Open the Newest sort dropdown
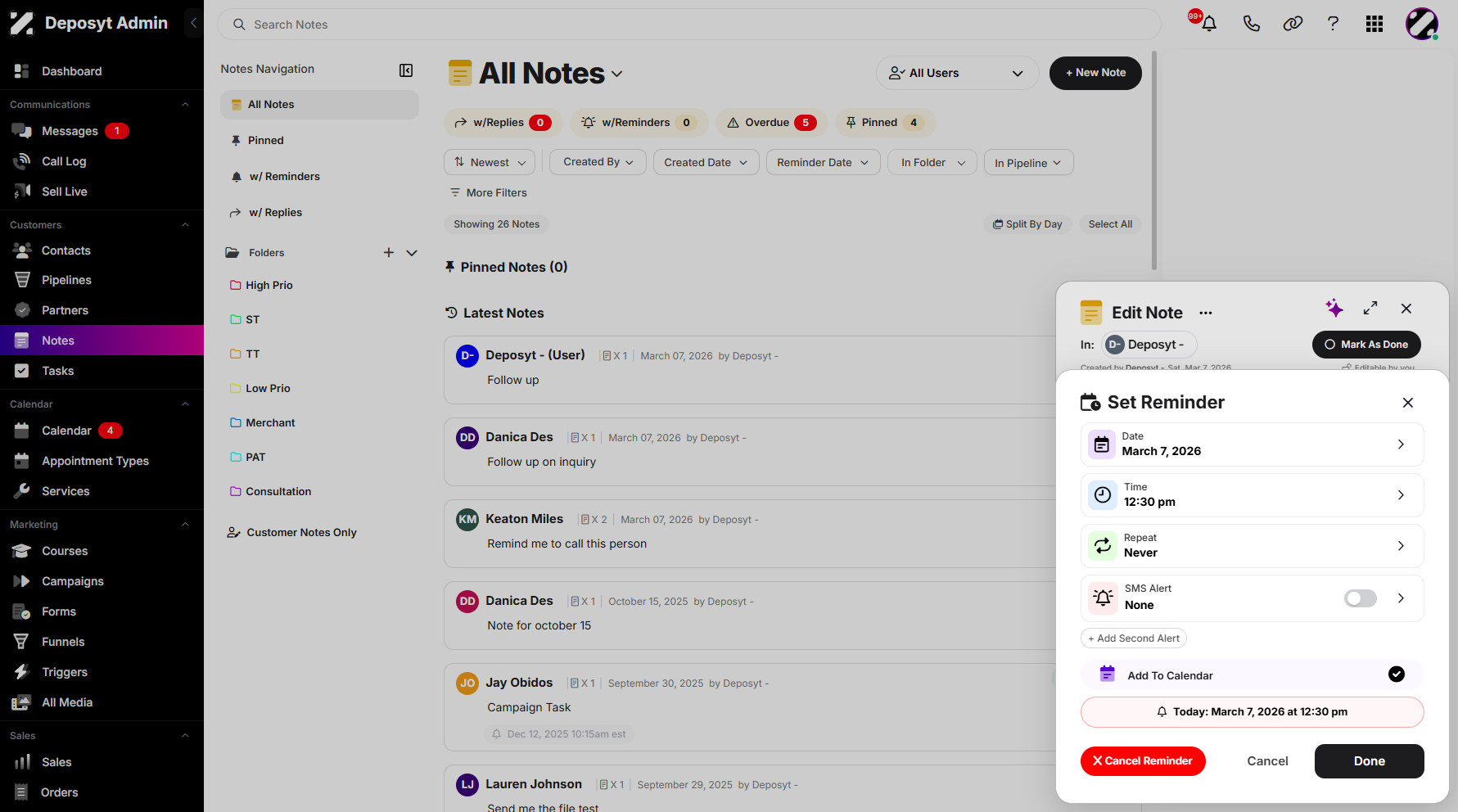Image resolution: width=1458 pixels, height=812 pixels. point(490,162)
